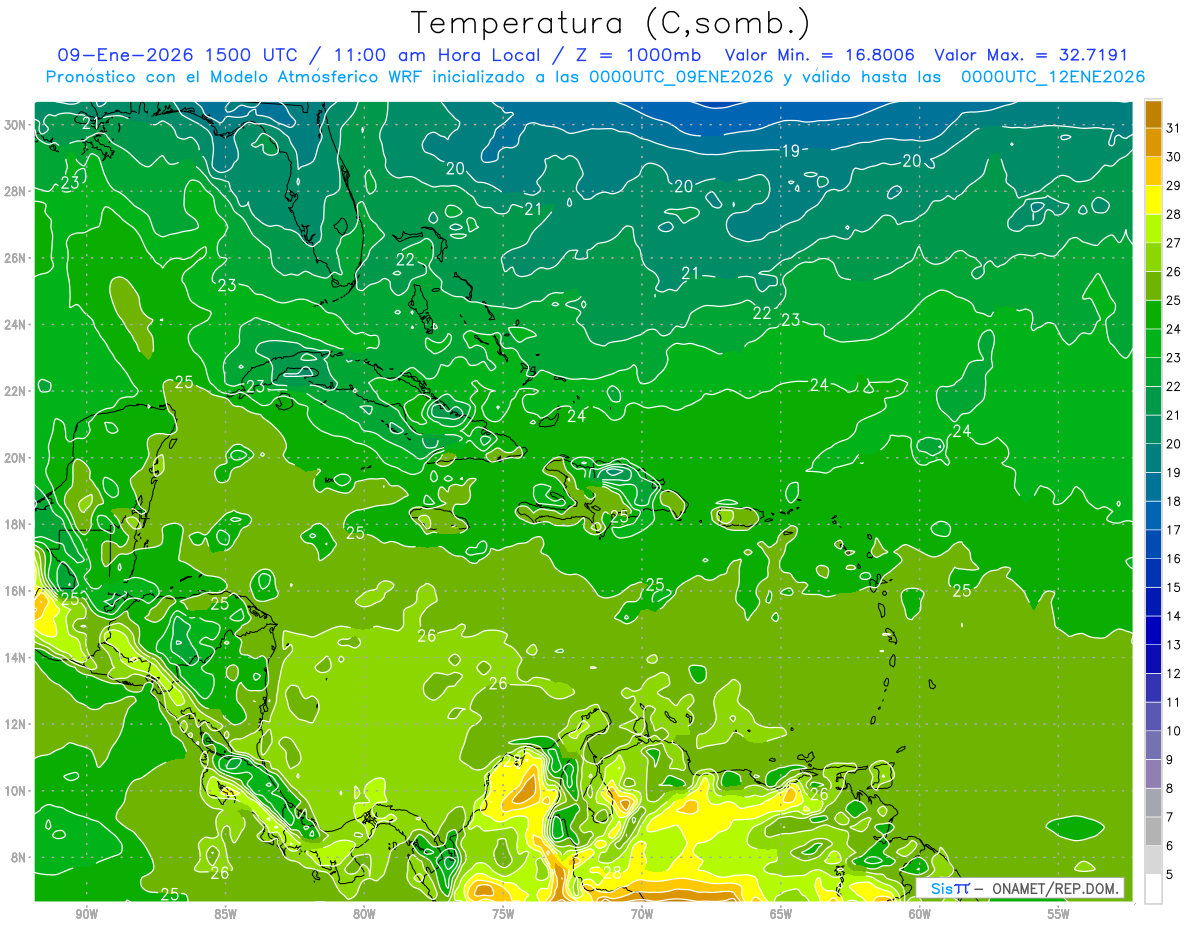This screenshot has width=1200, height=927.
Task: Click the light gray swatch between 5 and 6
Action: click(x=1153, y=861)
